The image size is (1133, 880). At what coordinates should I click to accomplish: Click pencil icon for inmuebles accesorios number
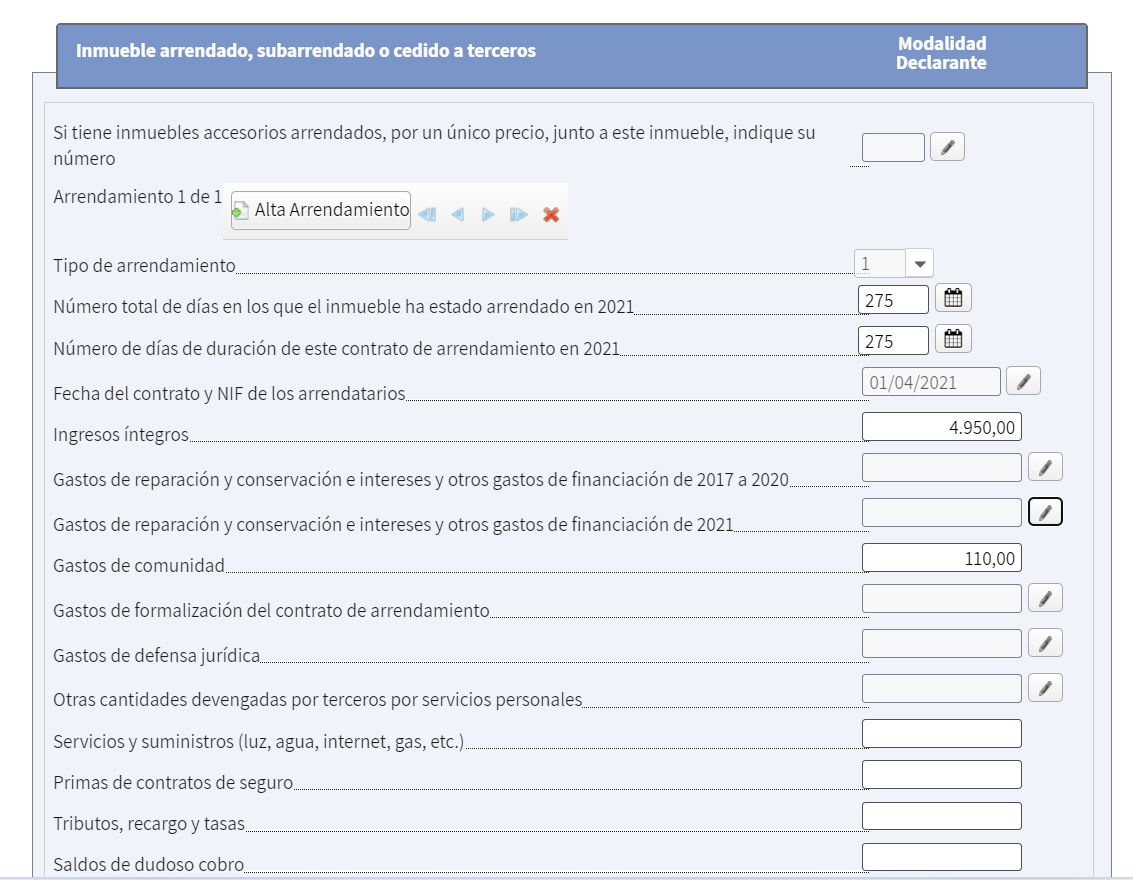click(947, 147)
